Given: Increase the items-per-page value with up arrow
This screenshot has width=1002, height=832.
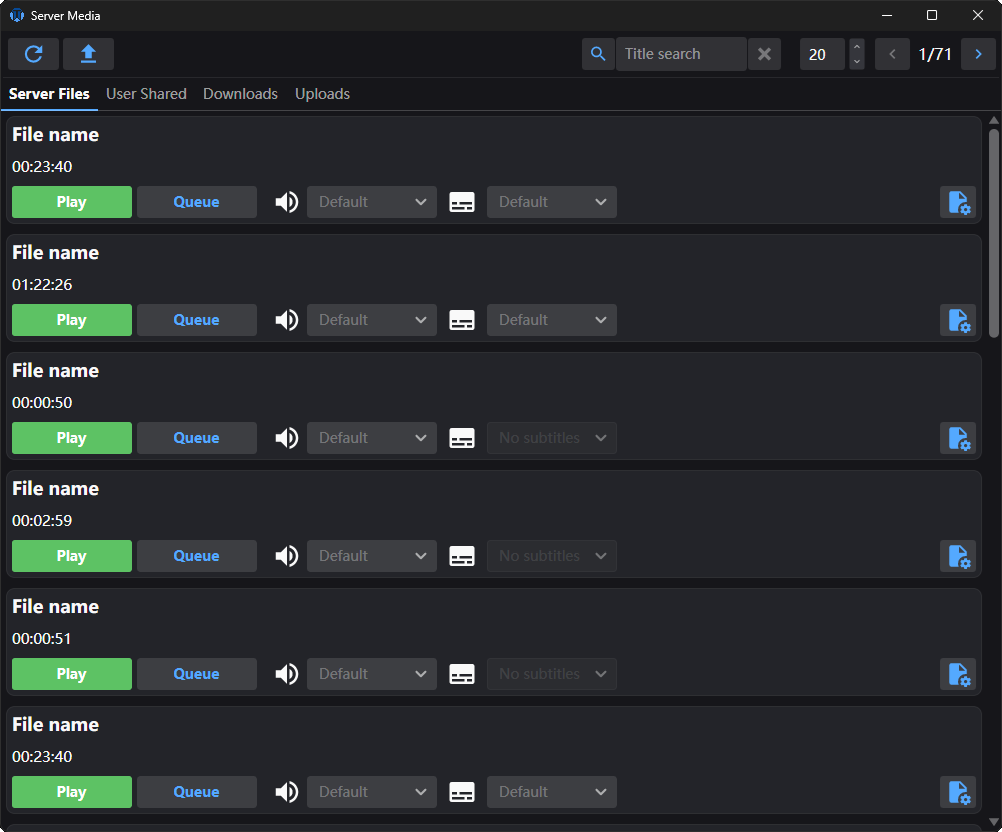Looking at the screenshot, I should (x=857, y=46).
